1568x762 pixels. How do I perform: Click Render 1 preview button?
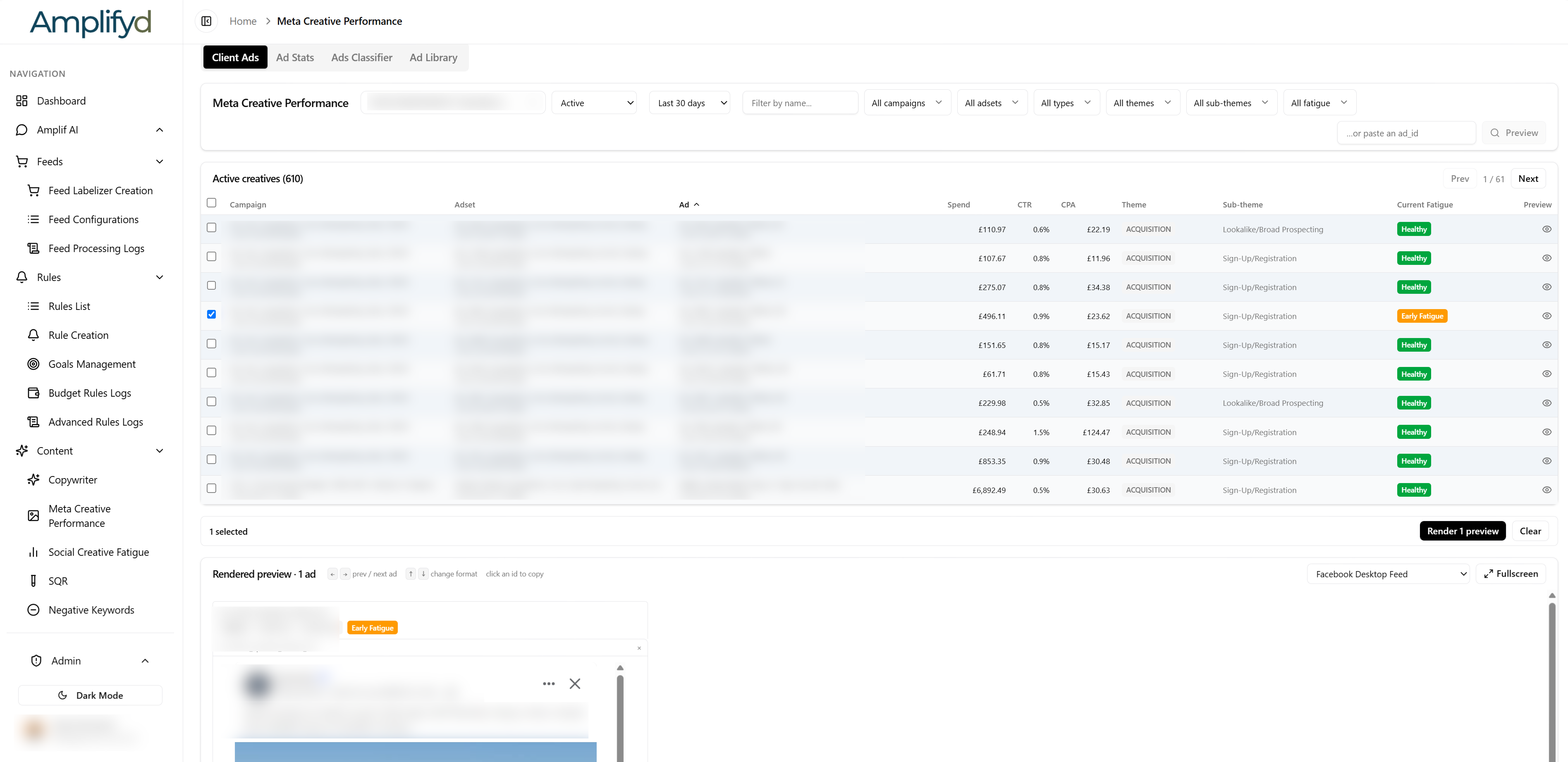click(1463, 531)
